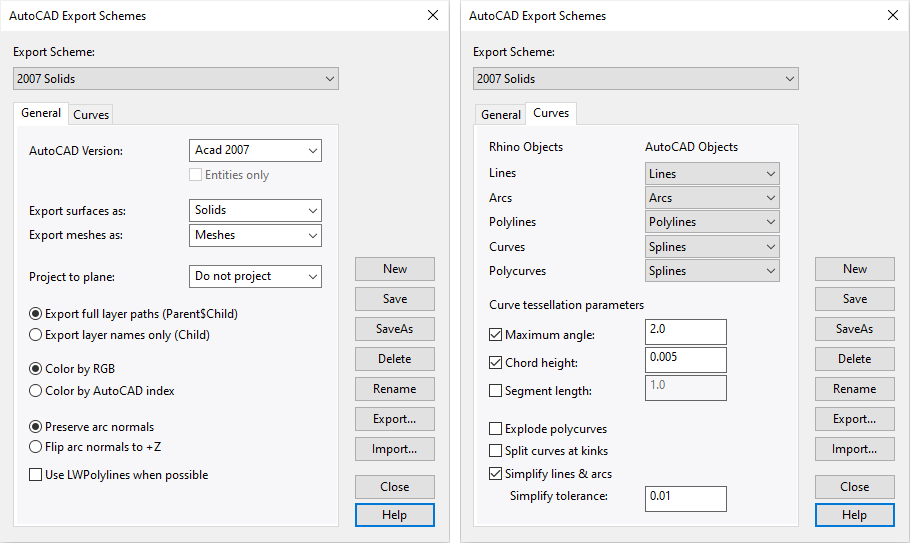Screen dimensions: 910x543
Task: Select Flip arc normals to +Z
Action: 35,447
